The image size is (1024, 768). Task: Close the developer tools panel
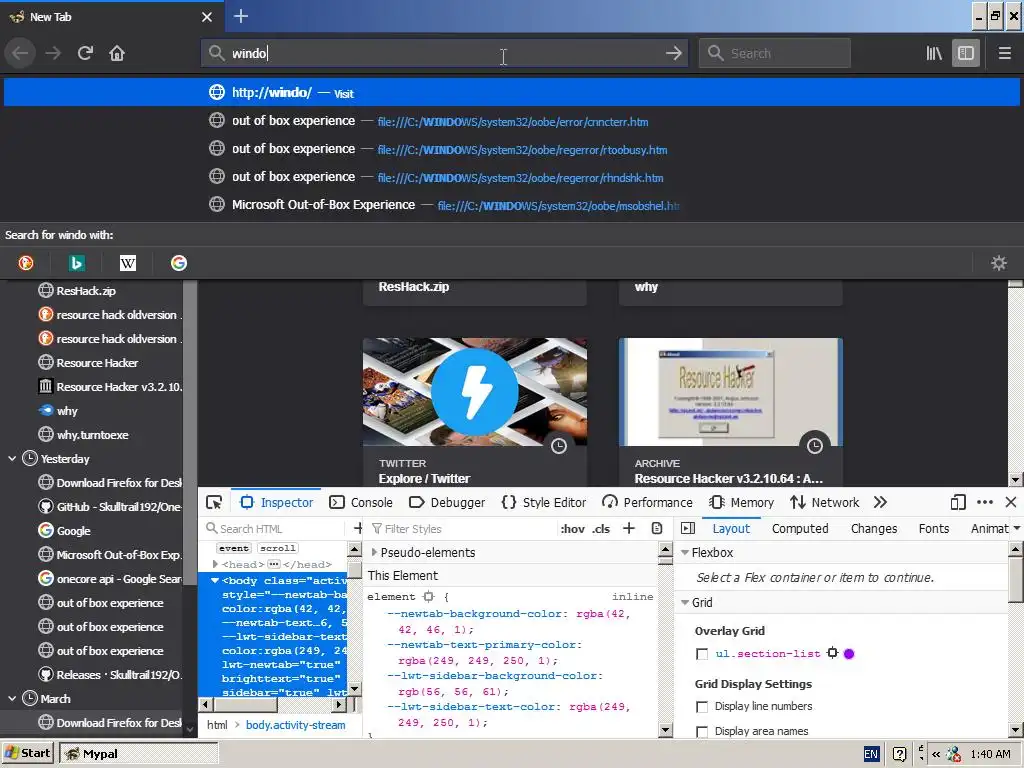[1011, 502]
